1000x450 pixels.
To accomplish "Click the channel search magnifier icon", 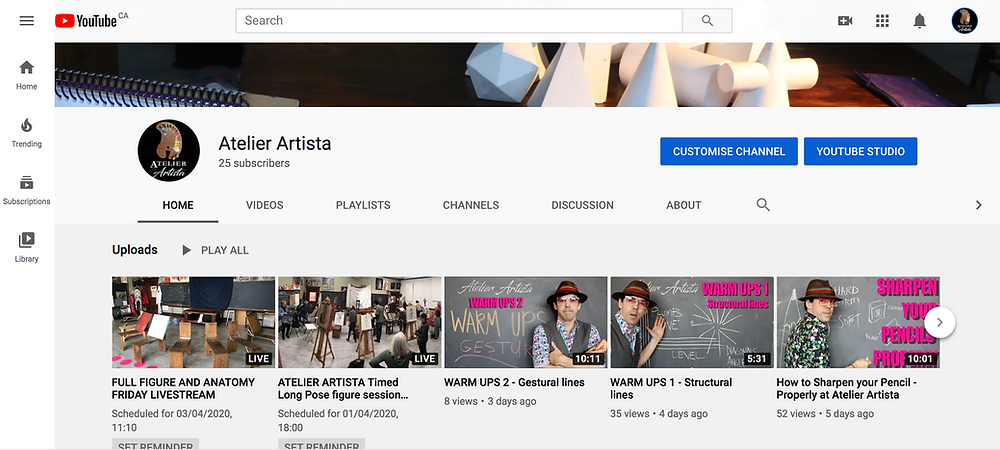I will pyautogui.click(x=763, y=205).
